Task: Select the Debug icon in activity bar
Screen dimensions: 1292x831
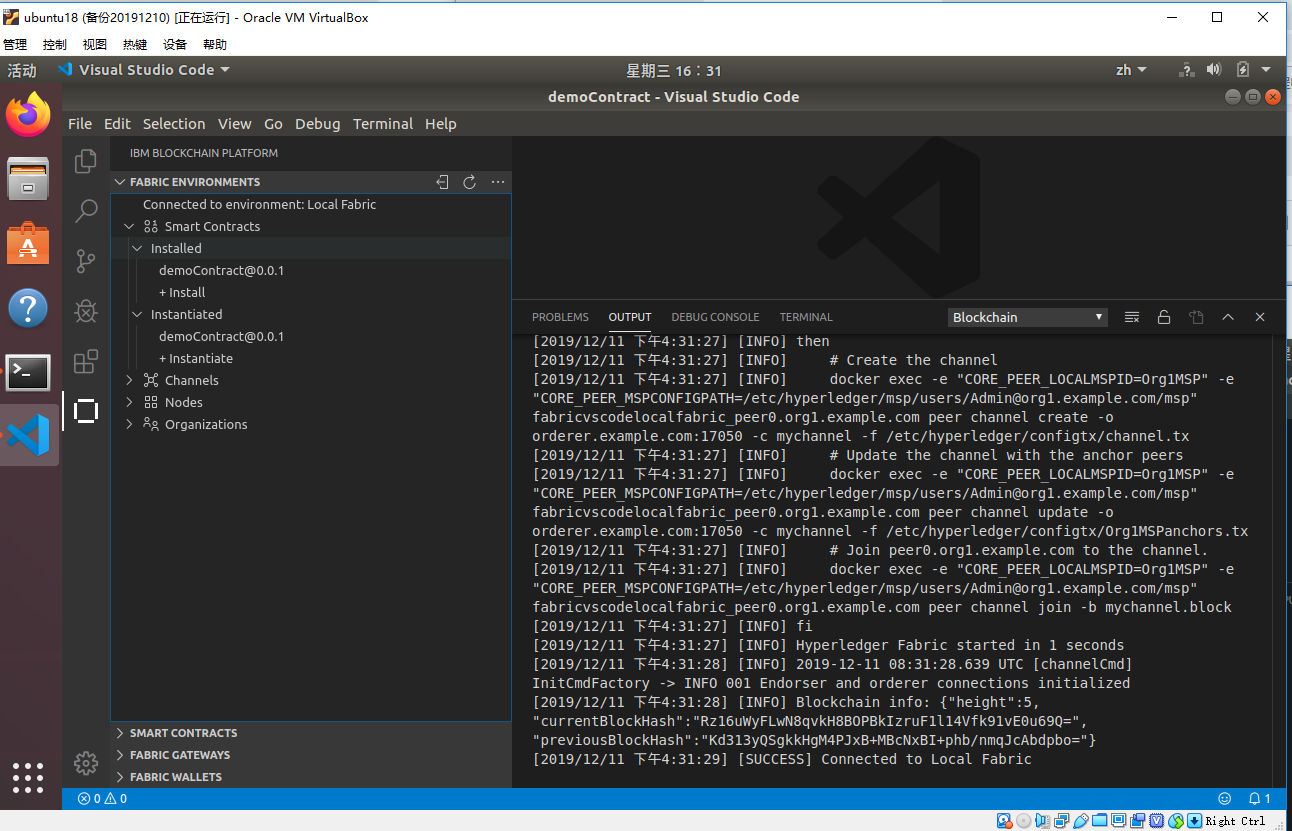Action: pyautogui.click(x=85, y=311)
